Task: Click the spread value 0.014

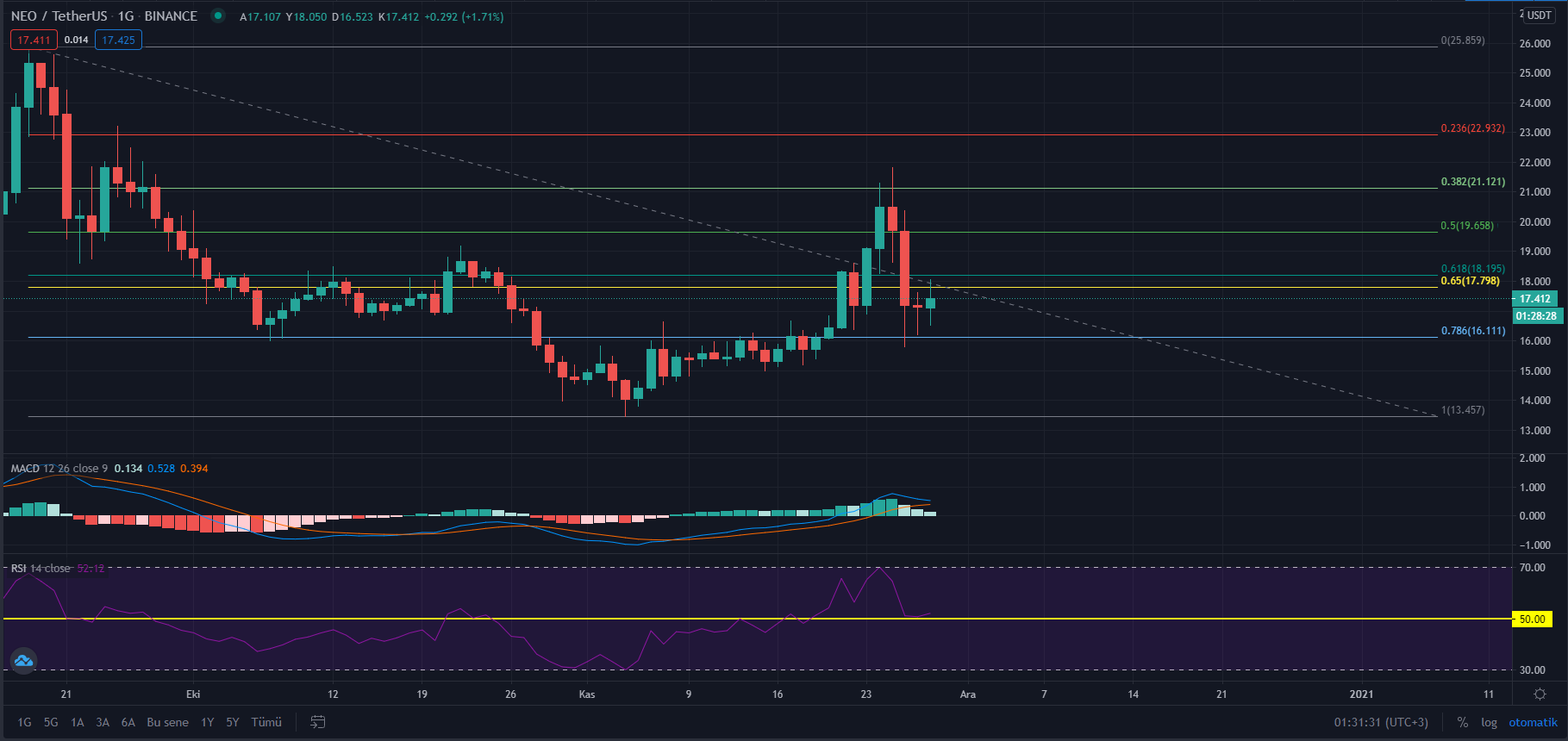Action: click(x=76, y=40)
